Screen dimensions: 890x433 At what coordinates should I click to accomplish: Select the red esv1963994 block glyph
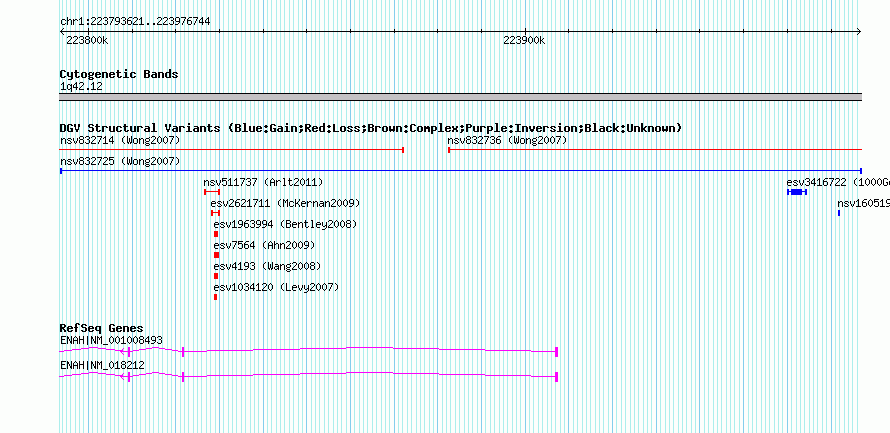tap(216, 234)
